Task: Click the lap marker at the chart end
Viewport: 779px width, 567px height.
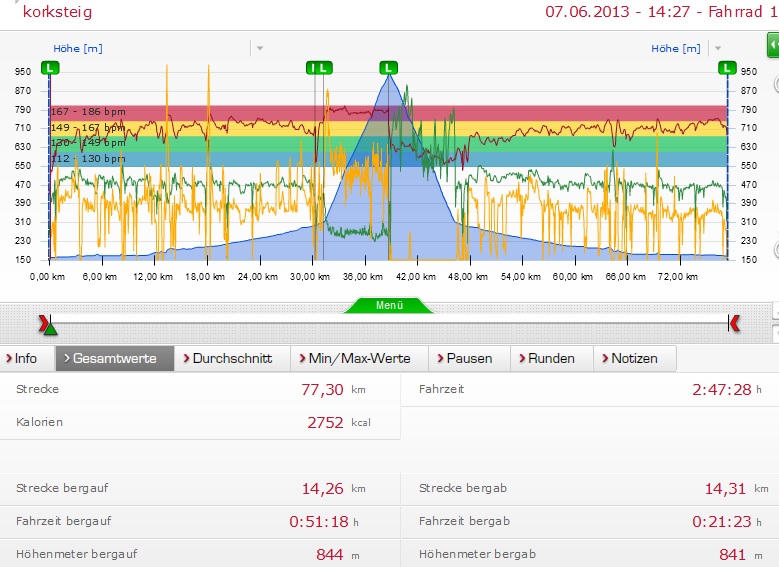Action: click(727, 67)
